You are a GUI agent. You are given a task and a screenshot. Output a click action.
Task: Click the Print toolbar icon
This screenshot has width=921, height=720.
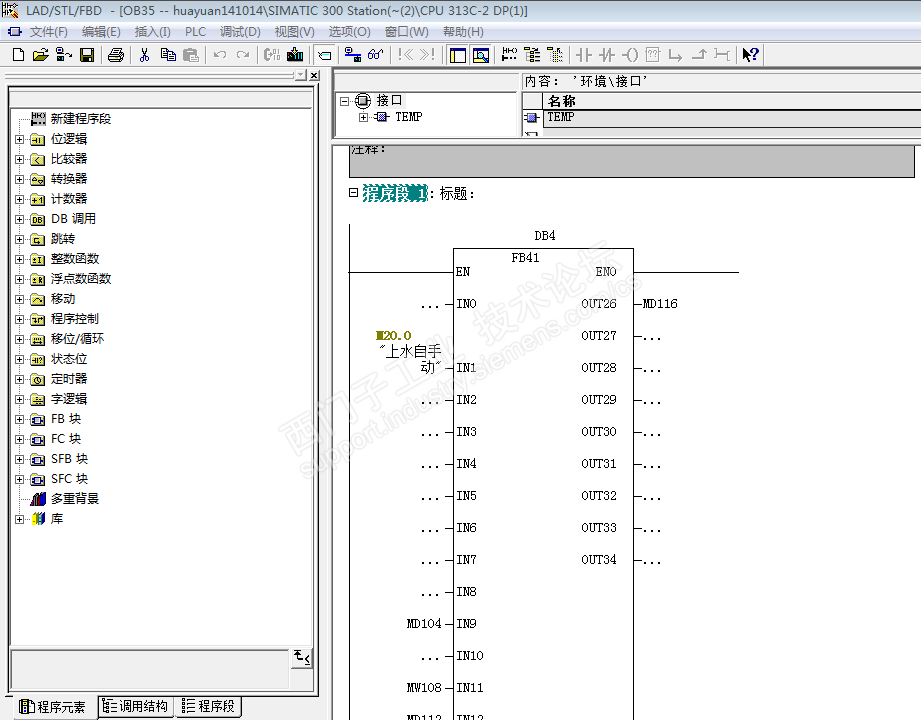click(115, 55)
